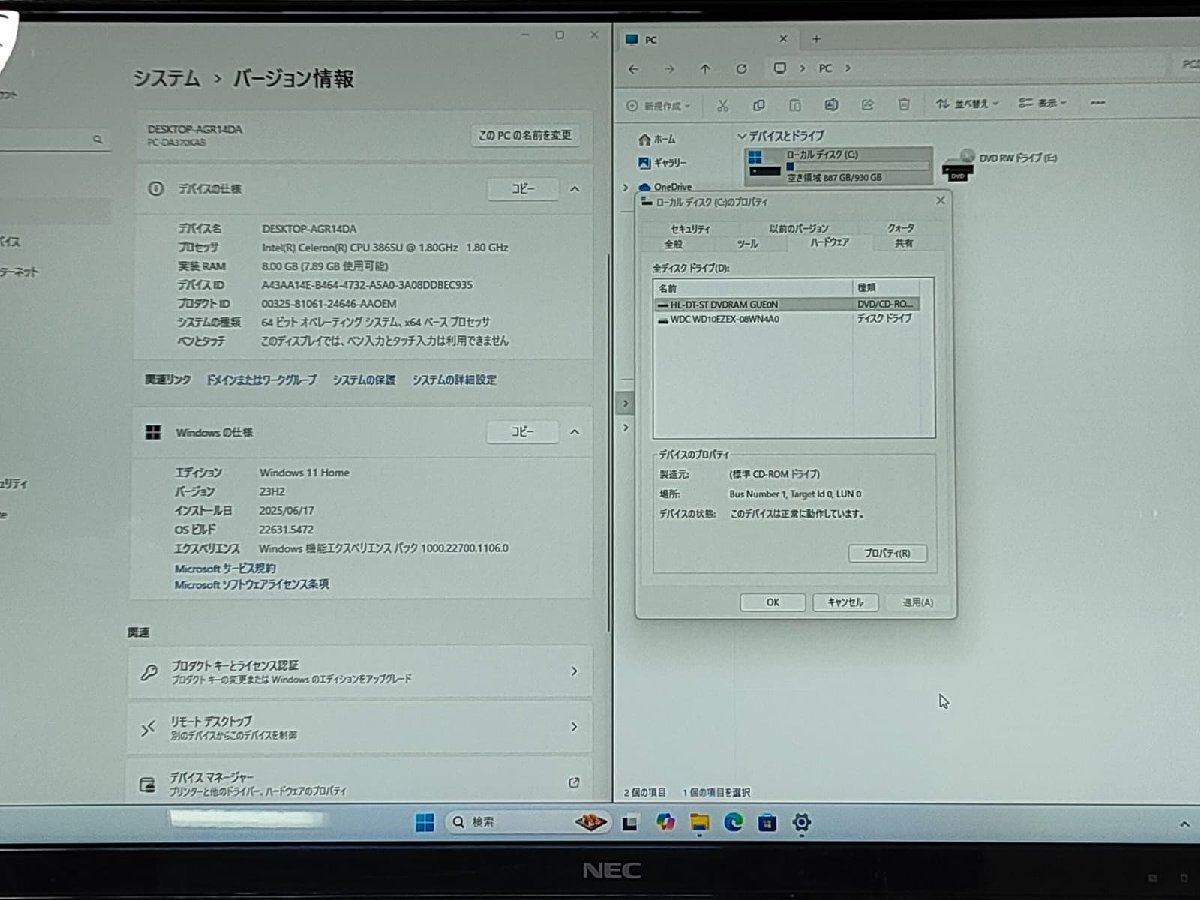Switch to the クォータ tab

900,229
